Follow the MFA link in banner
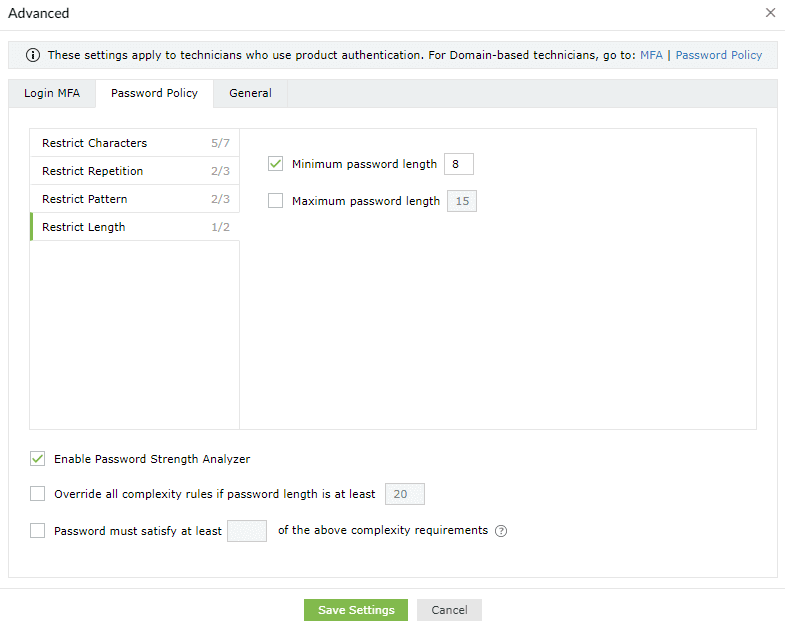785x627 pixels. [x=651, y=55]
